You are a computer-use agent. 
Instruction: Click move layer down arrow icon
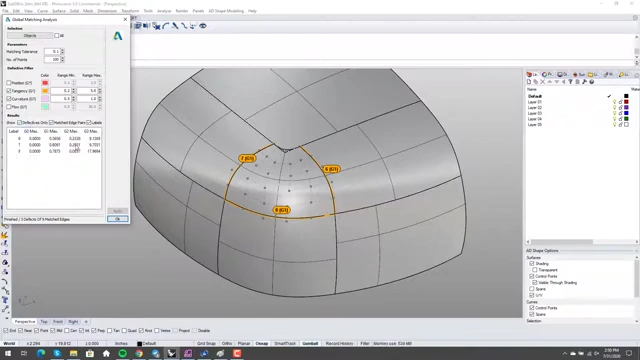556,82
